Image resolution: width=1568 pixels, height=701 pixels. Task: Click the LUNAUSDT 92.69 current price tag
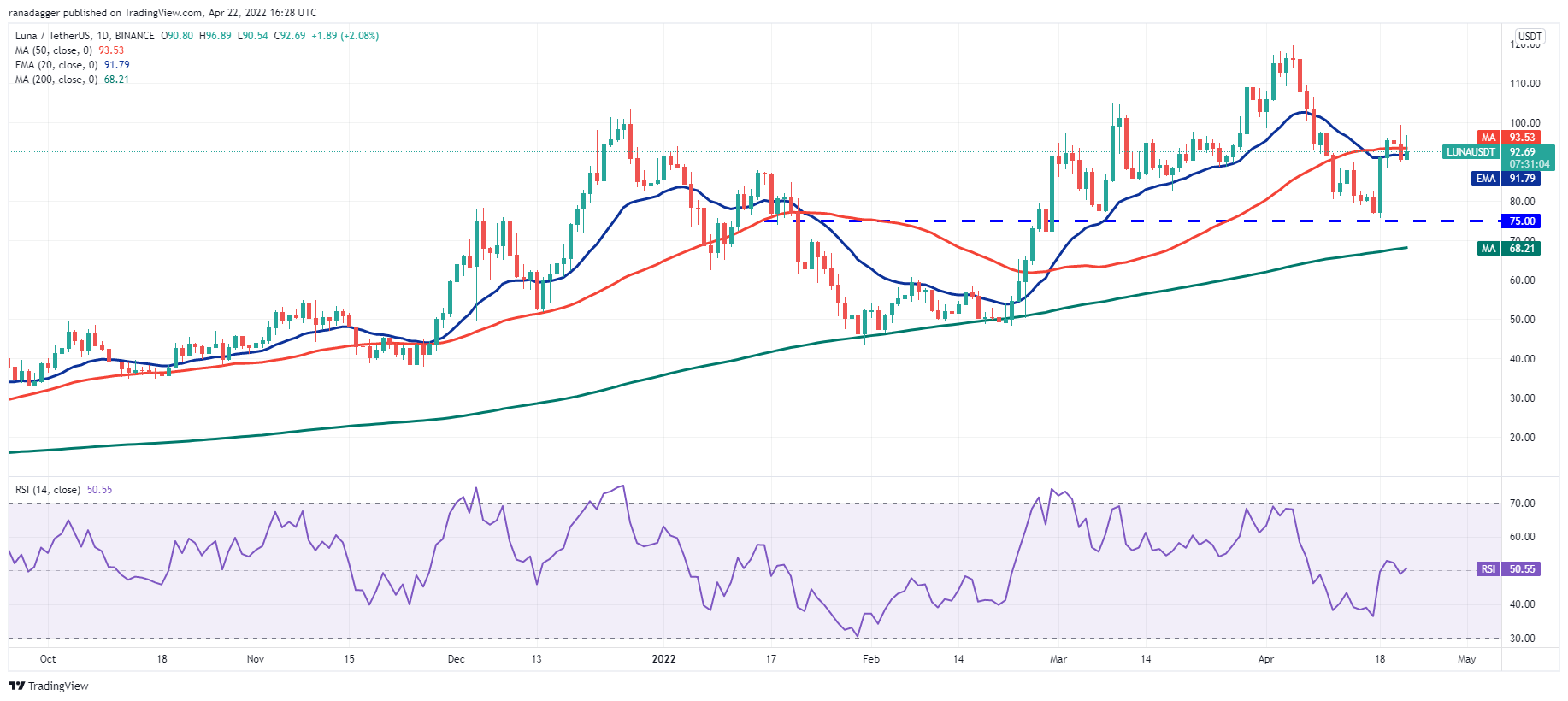point(1497,152)
